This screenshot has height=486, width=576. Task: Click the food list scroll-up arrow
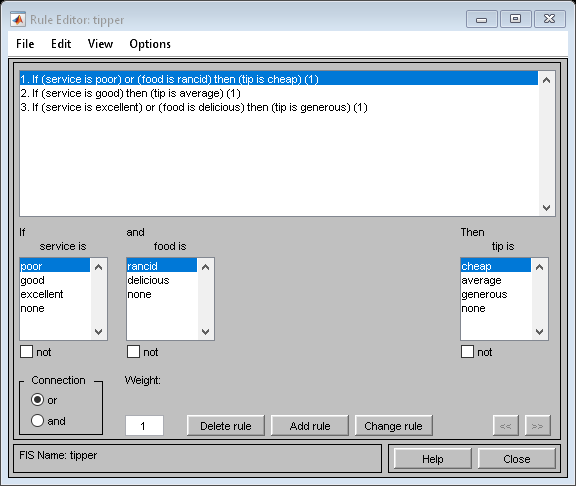click(x=205, y=267)
